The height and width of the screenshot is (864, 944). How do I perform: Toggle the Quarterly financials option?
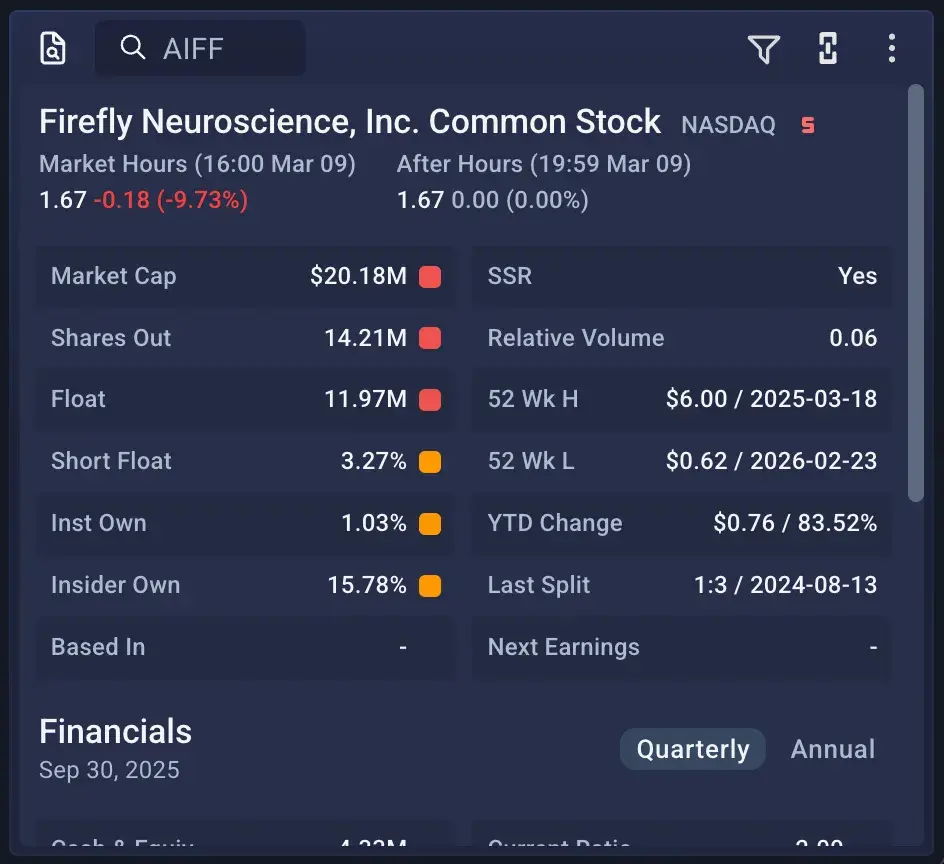(x=692, y=748)
